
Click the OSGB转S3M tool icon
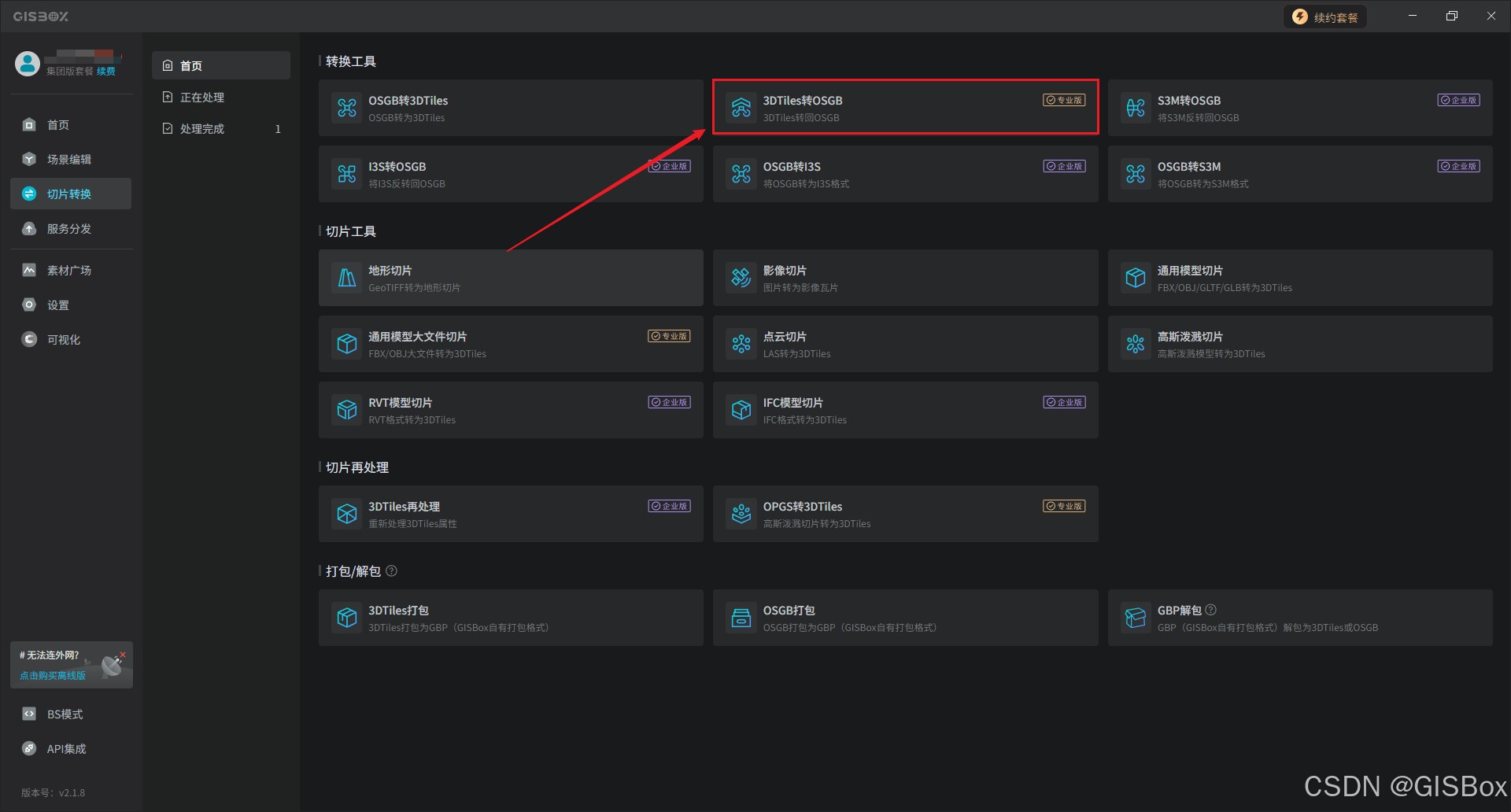tap(1136, 174)
